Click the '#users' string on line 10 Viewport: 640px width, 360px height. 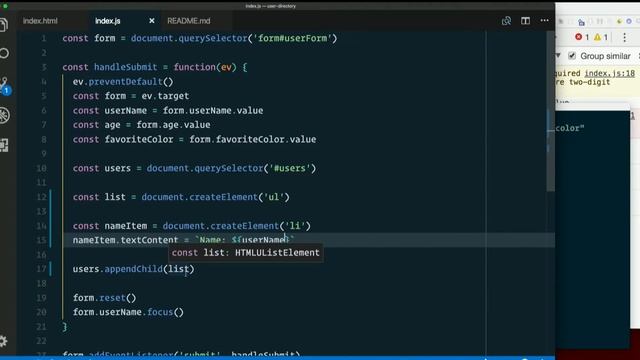[290, 168]
